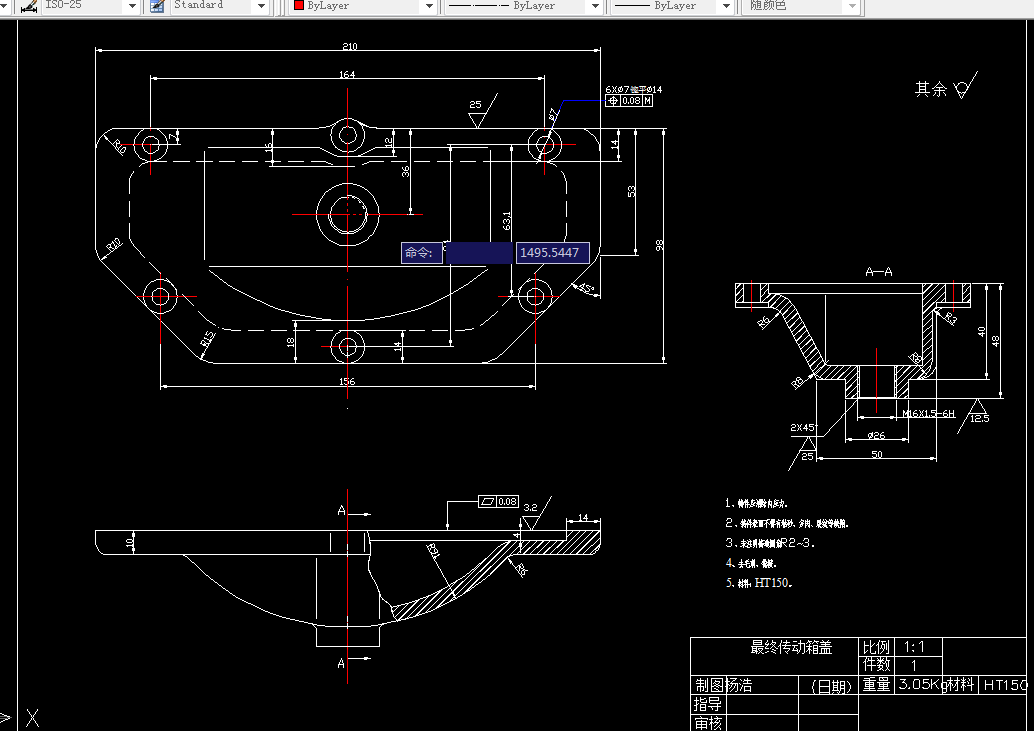
Task: Open the 随颜色 plot style dropdown
Action: 852,6
